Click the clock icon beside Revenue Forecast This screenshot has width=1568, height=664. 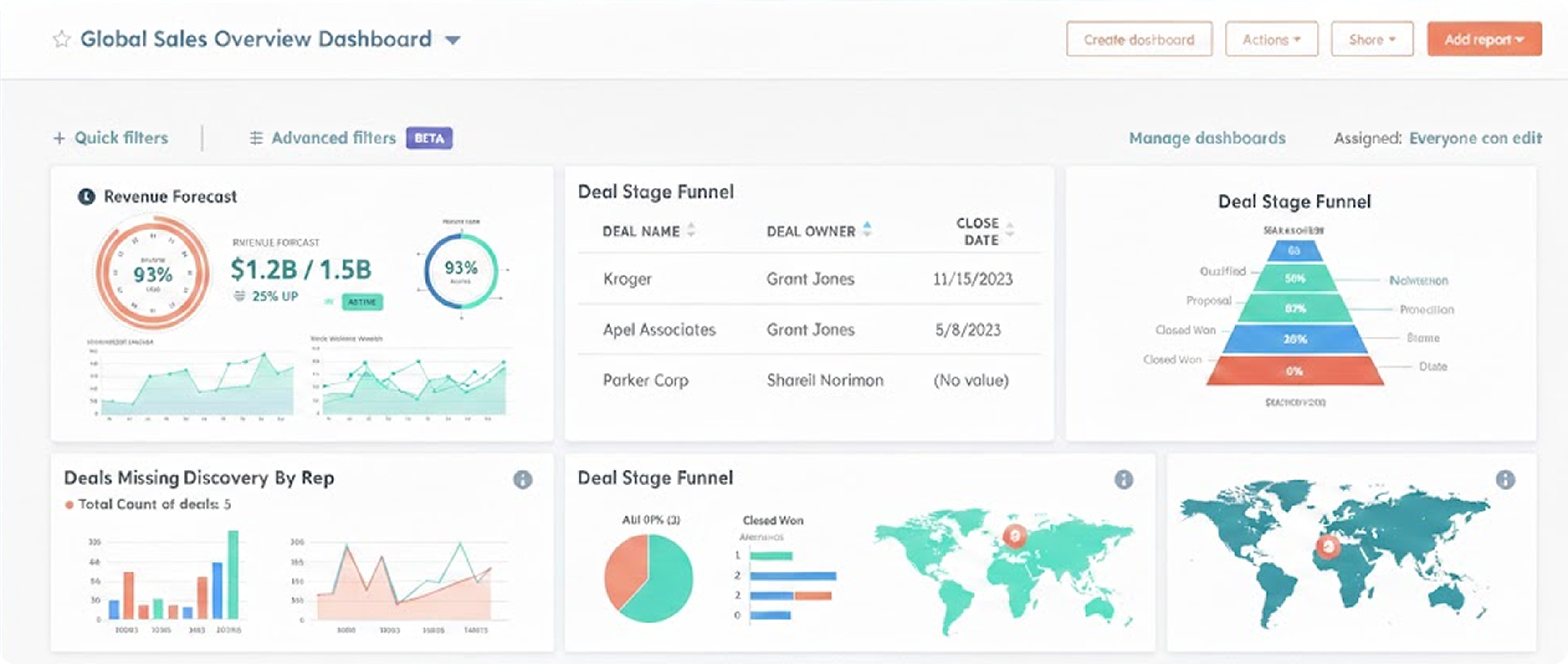click(x=87, y=197)
